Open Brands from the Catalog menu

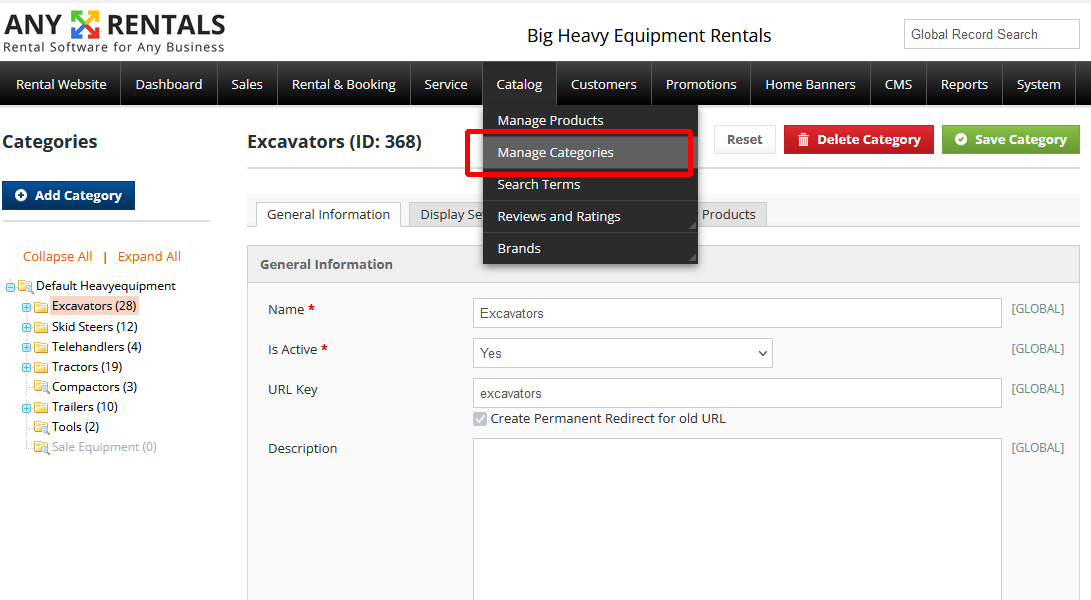click(x=519, y=249)
